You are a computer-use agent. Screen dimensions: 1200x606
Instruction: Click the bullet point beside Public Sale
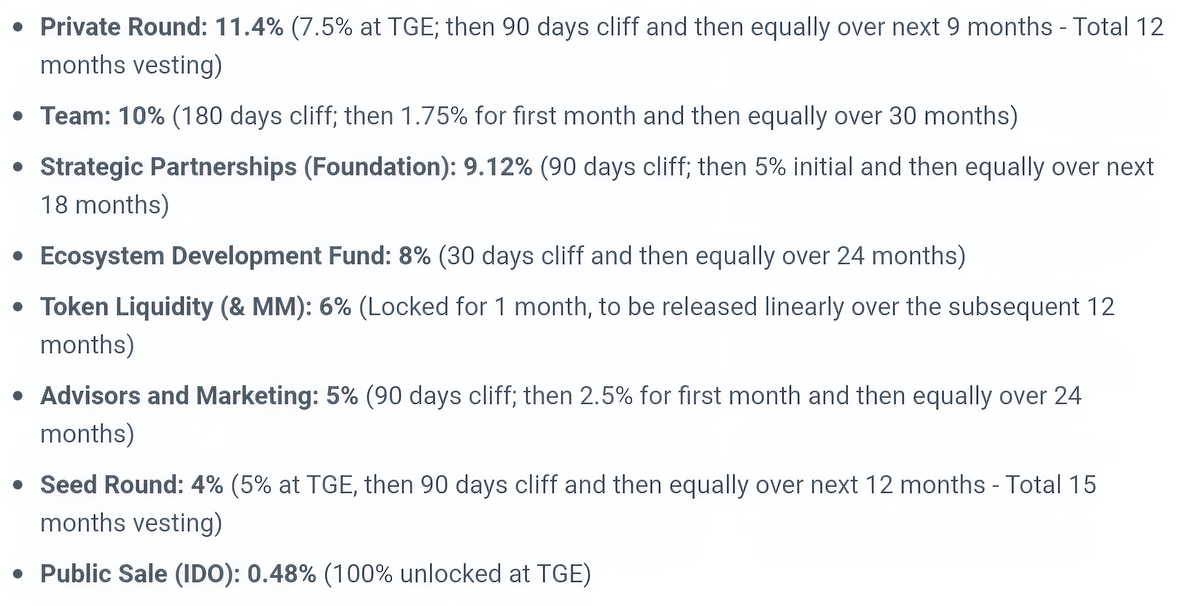(19, 576)
